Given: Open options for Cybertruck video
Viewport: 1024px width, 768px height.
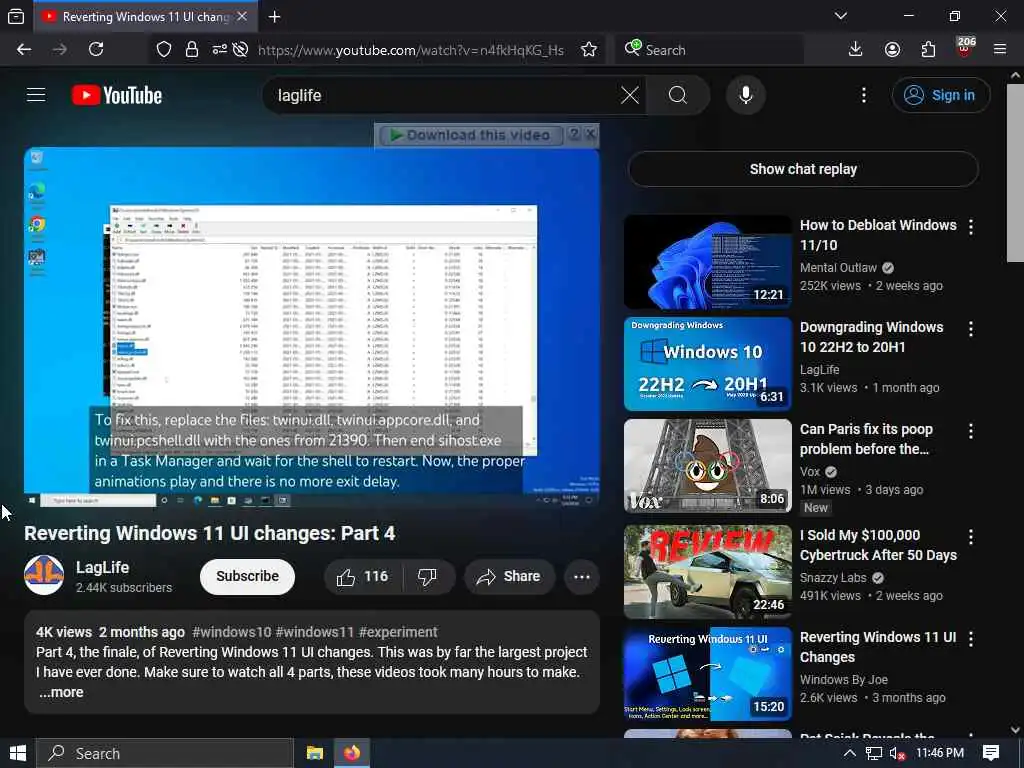Looking at the screenshot, I should tap(971, 536).
